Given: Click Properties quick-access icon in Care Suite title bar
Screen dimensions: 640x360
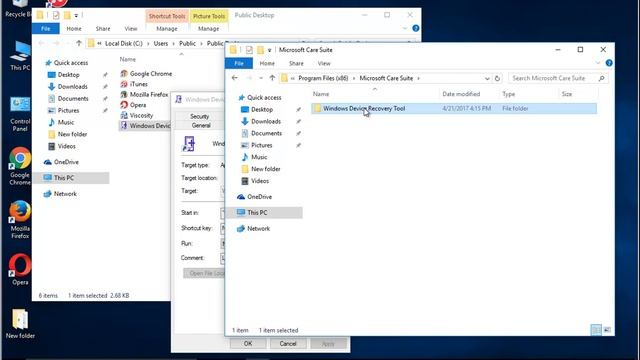Looking at the screenshot, I should [x=249, y=50].
